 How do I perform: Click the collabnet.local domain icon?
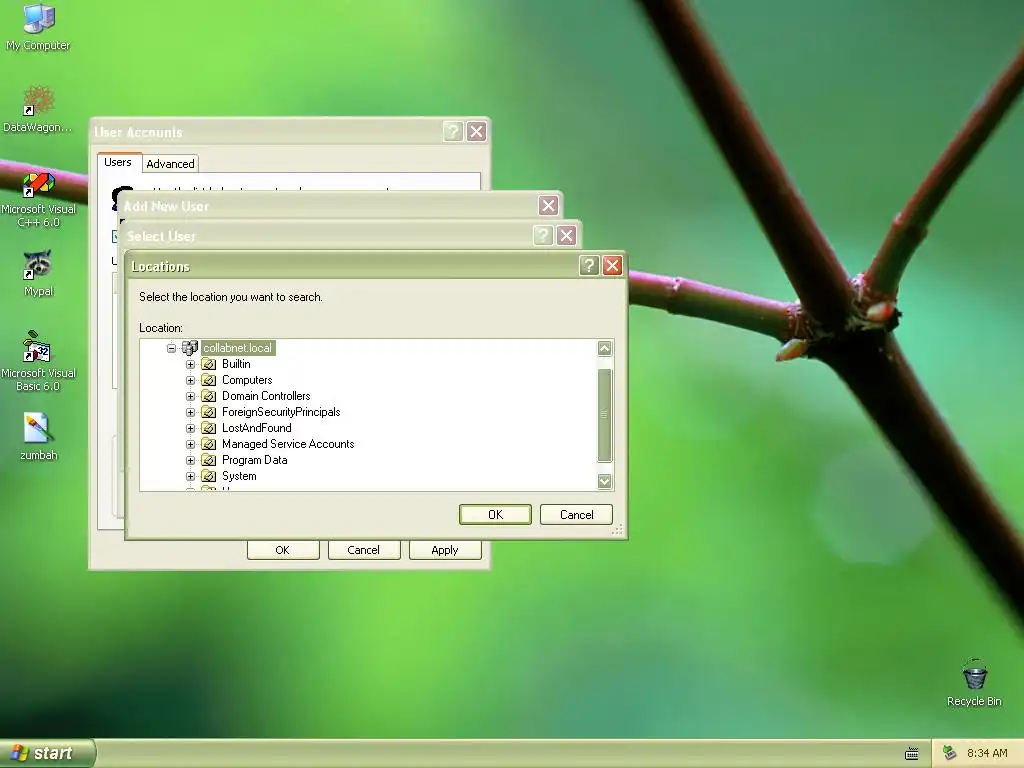(189, 348)
